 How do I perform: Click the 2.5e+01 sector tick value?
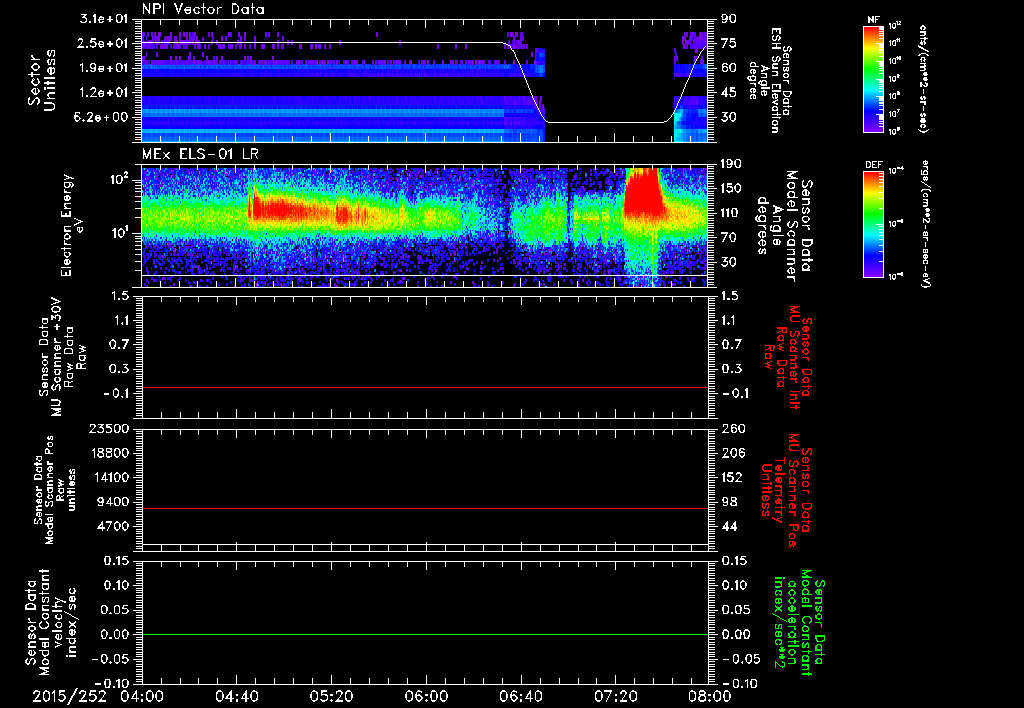pyautogui.click(x=104, y=43)
